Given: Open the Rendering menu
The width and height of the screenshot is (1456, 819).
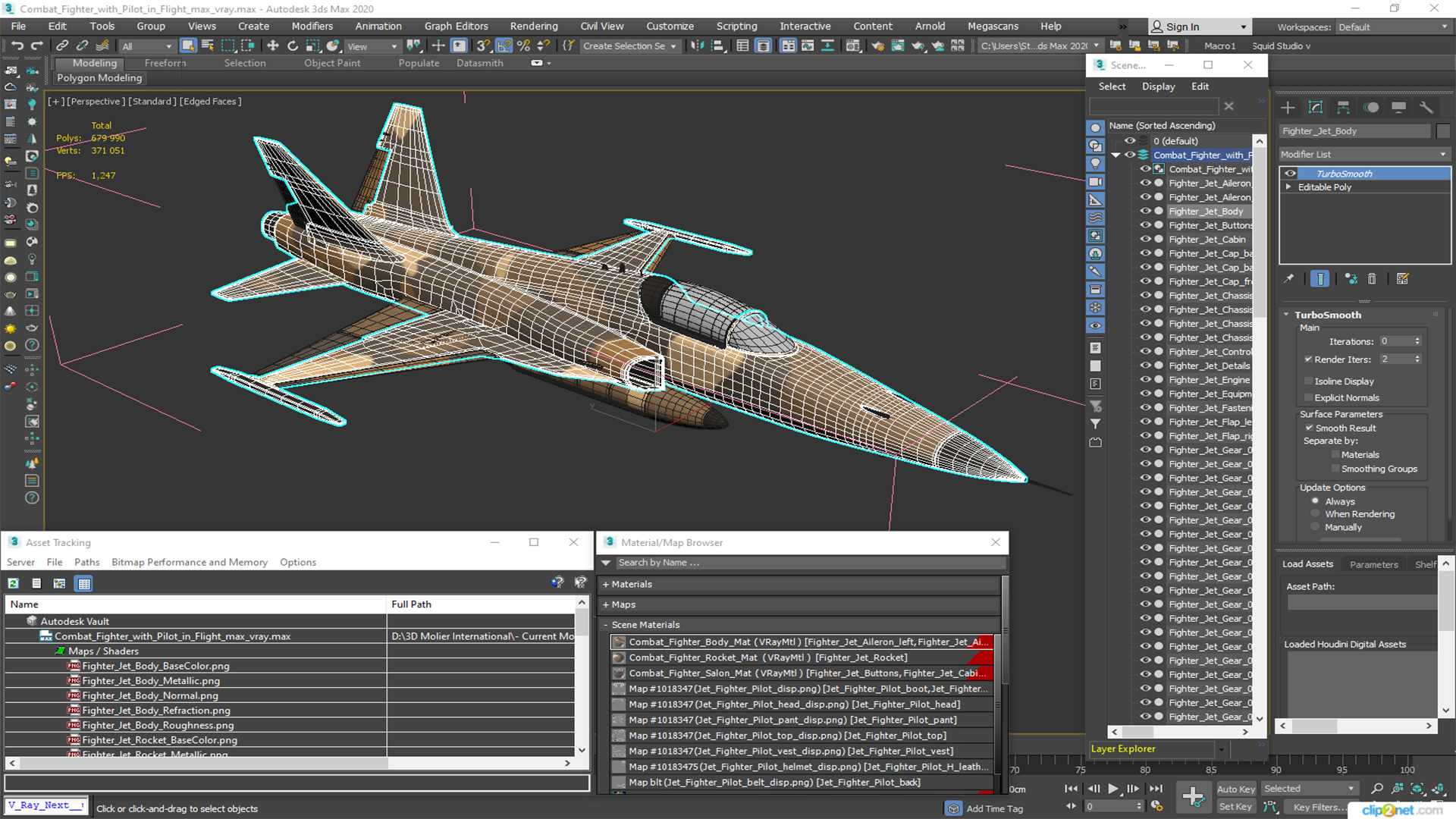Looking at the screenshot, I should [533, 27].
